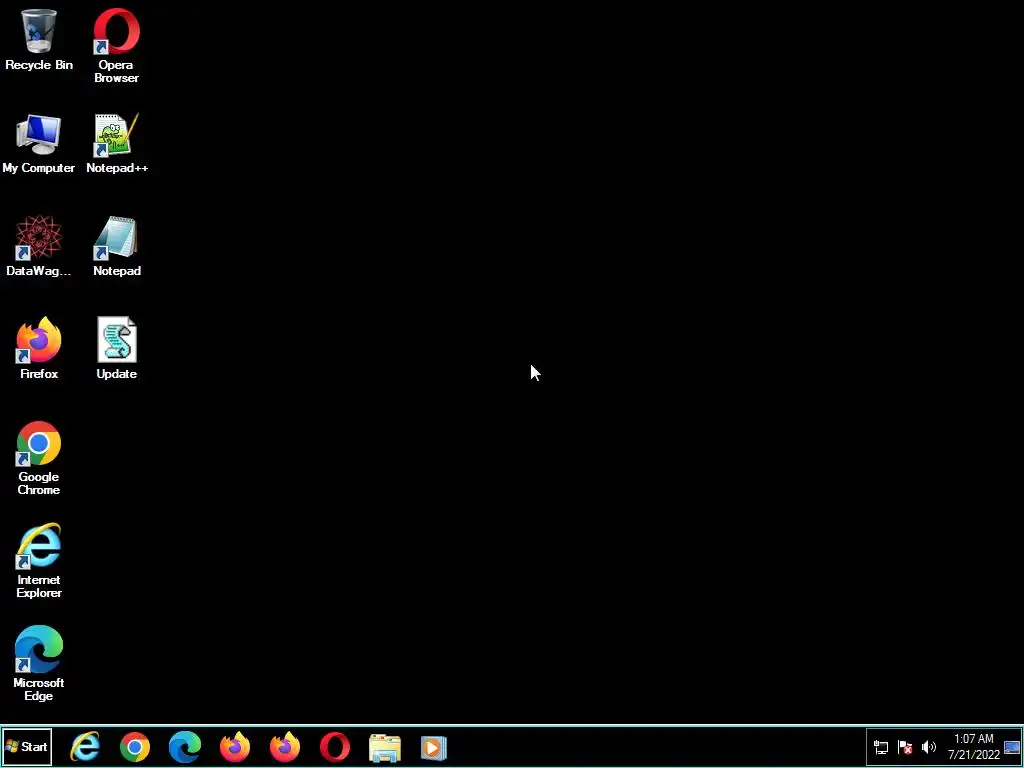Open the Start menu
This screenshot has height=768, width=1024.
26,747
